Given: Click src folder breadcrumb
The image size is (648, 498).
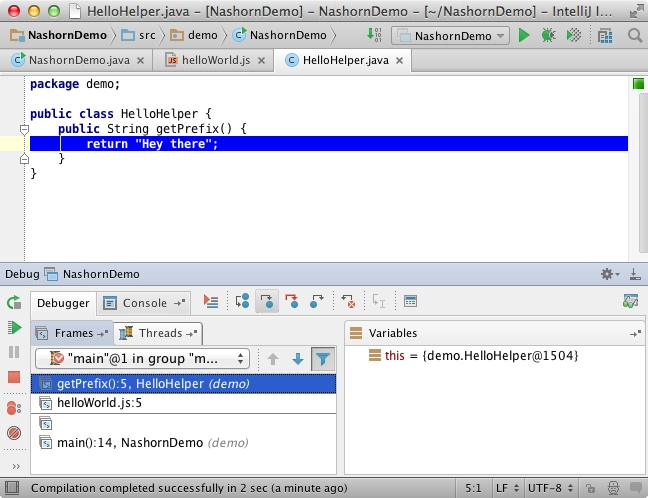Looking at the screenshot, I should point(138,36).
